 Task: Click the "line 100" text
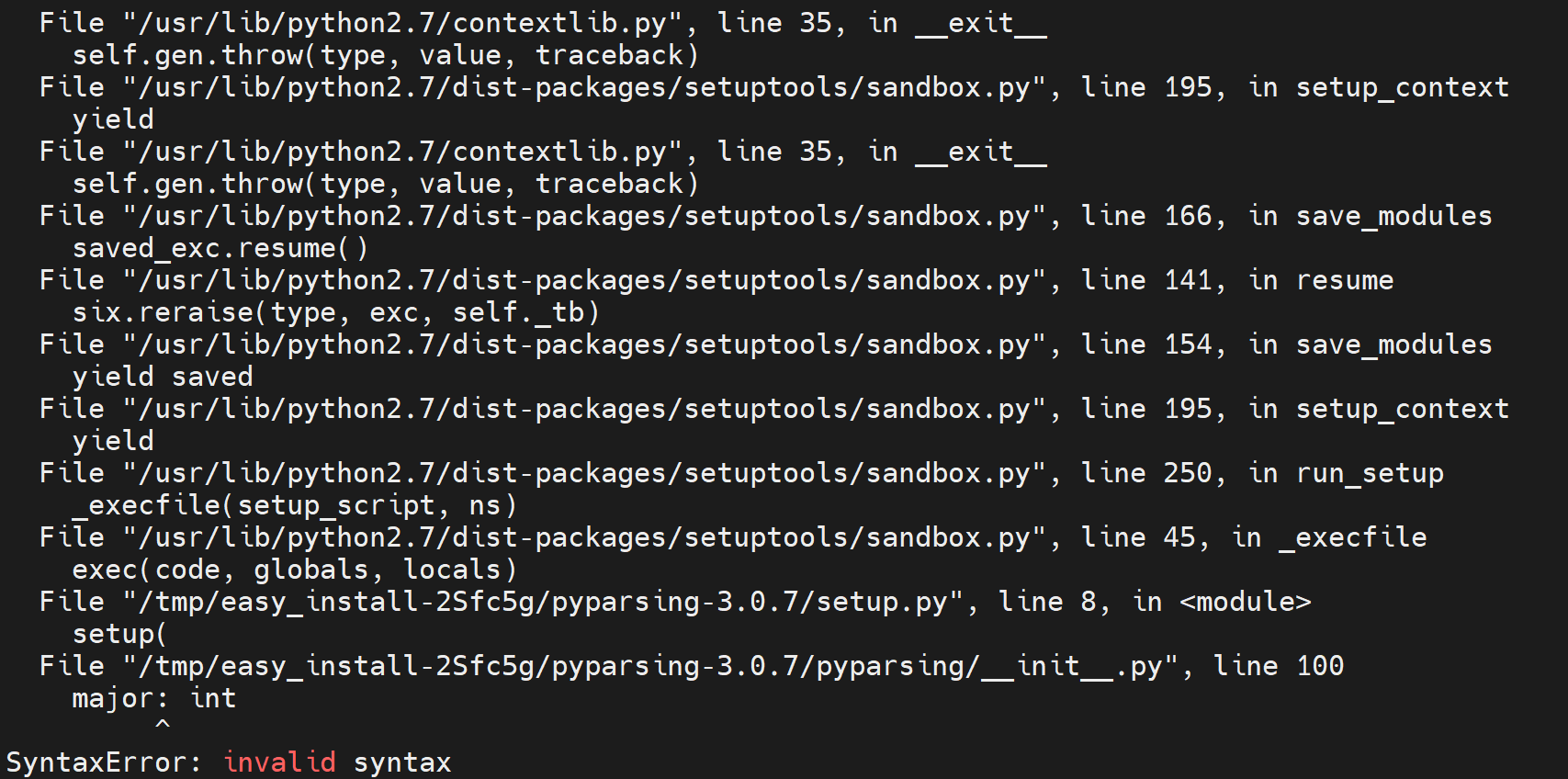pyautogui.click(x=1278, y=666)
